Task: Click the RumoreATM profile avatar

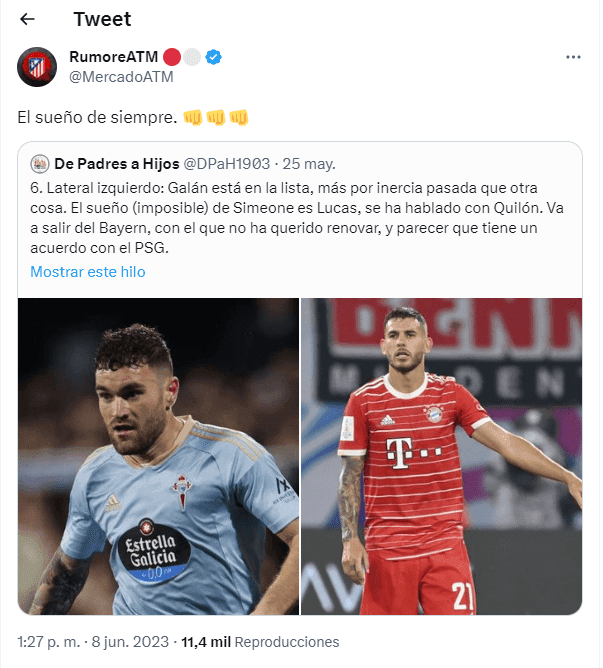Action: click(37, 67)
